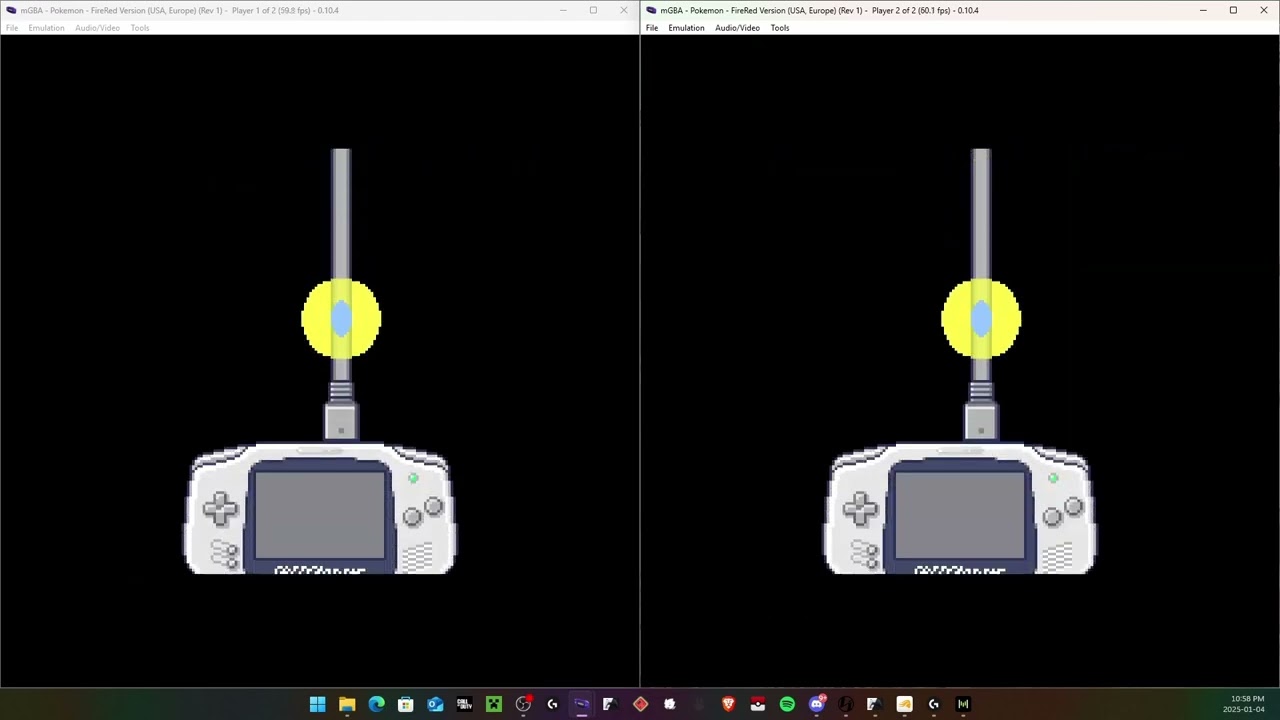Click the mGBA icon in Player 2 title bar
The height and width of the screenshot is (720, 1280).
click(x=652, y=10)
